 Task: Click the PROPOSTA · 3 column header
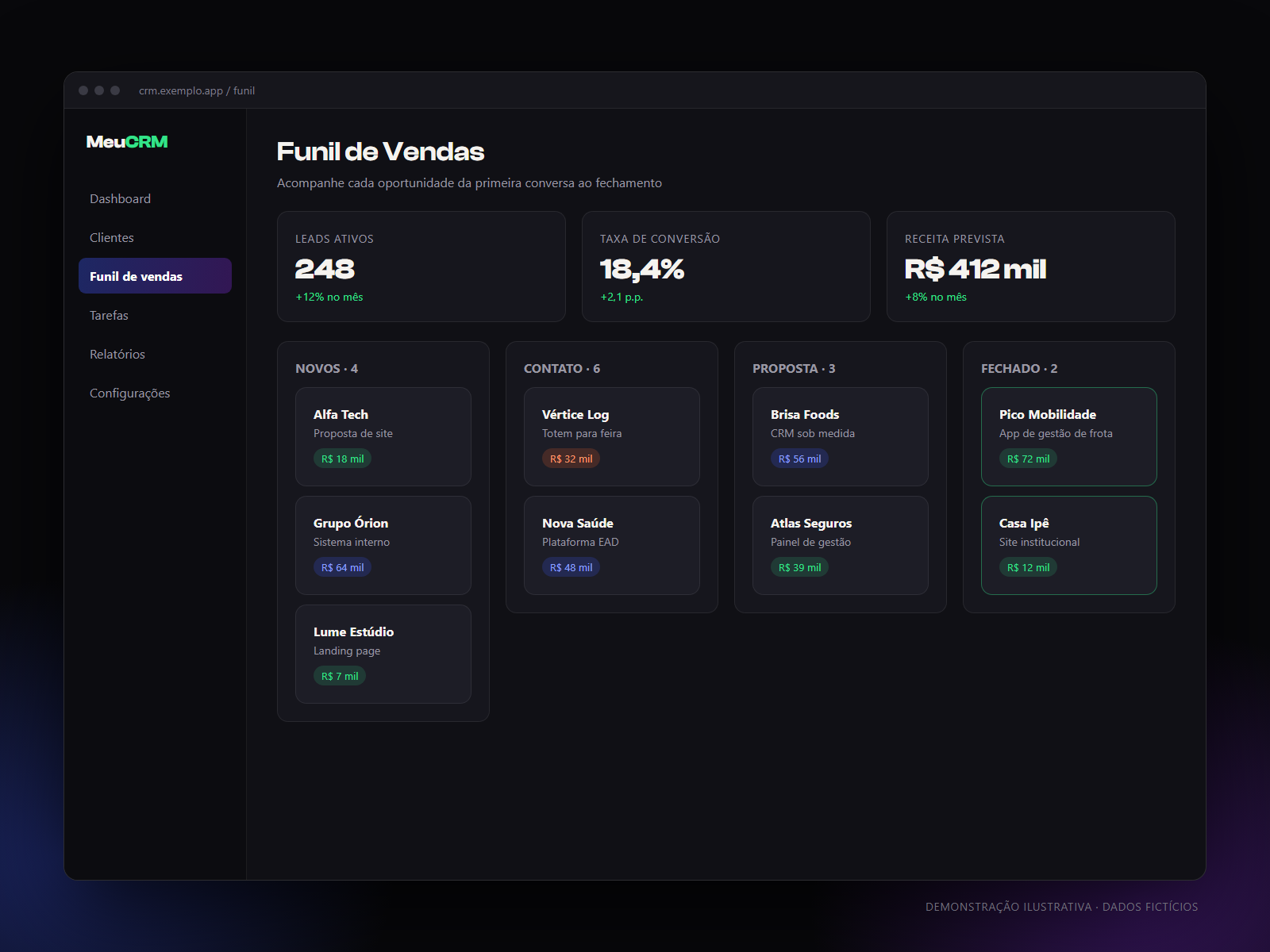(794, 369)
